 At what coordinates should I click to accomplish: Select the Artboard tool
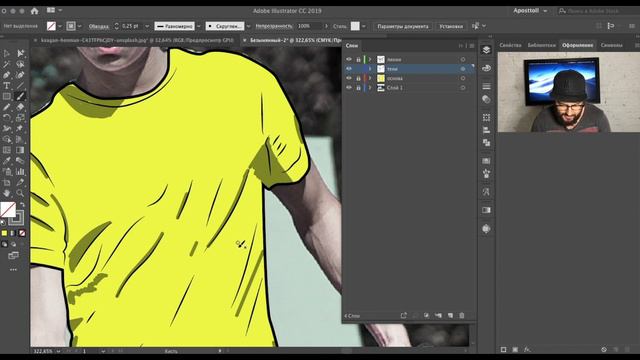7,182
